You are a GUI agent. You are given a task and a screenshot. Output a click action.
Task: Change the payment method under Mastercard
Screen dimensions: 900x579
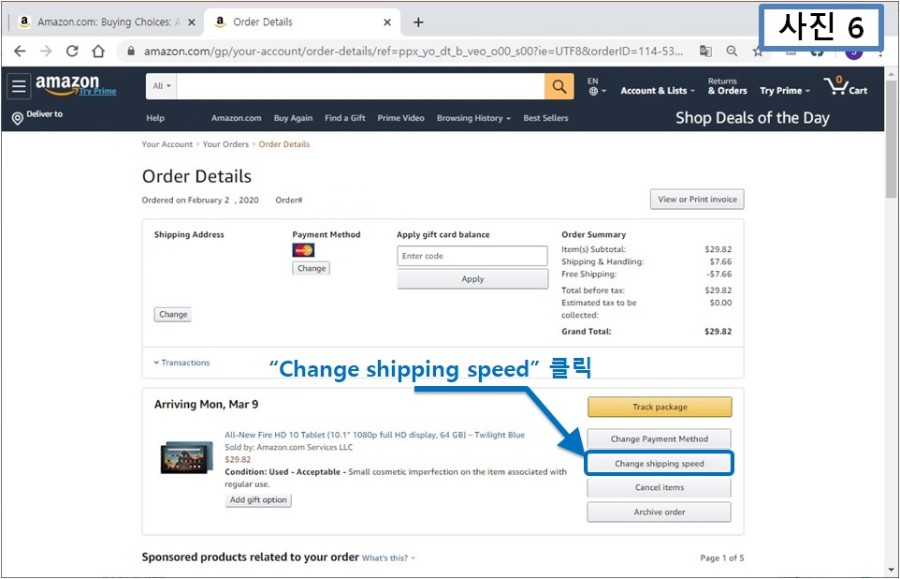coord(311,268)
